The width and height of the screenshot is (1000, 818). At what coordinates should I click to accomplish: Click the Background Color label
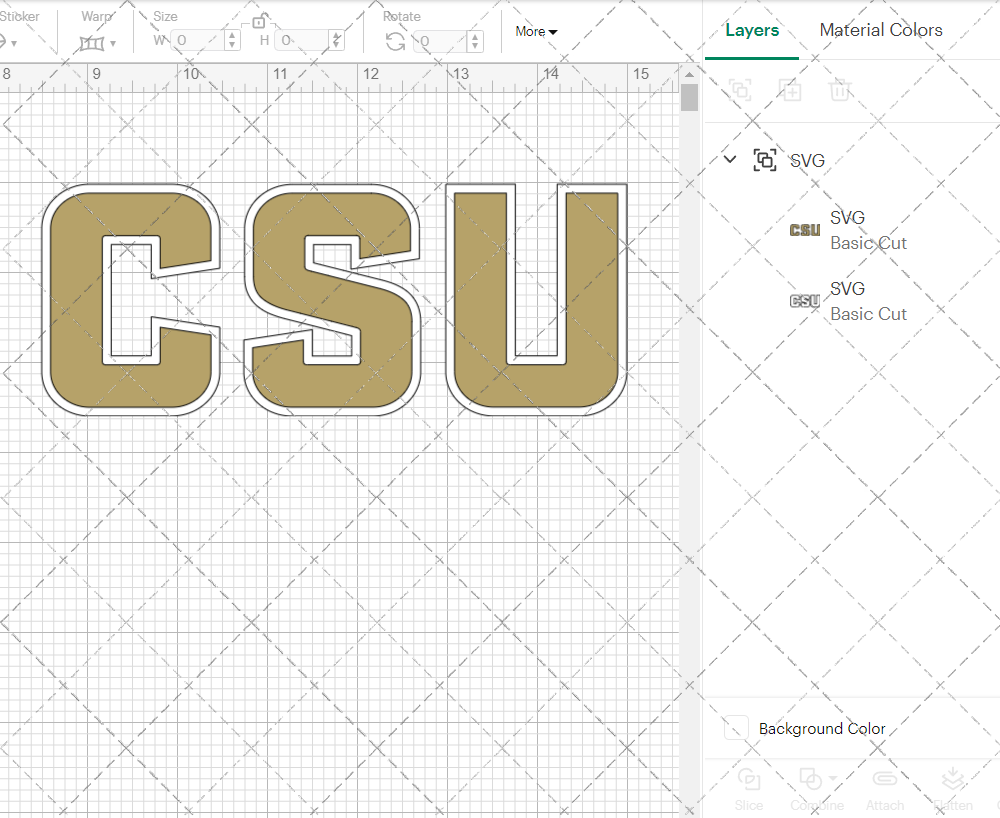point(822,728)
